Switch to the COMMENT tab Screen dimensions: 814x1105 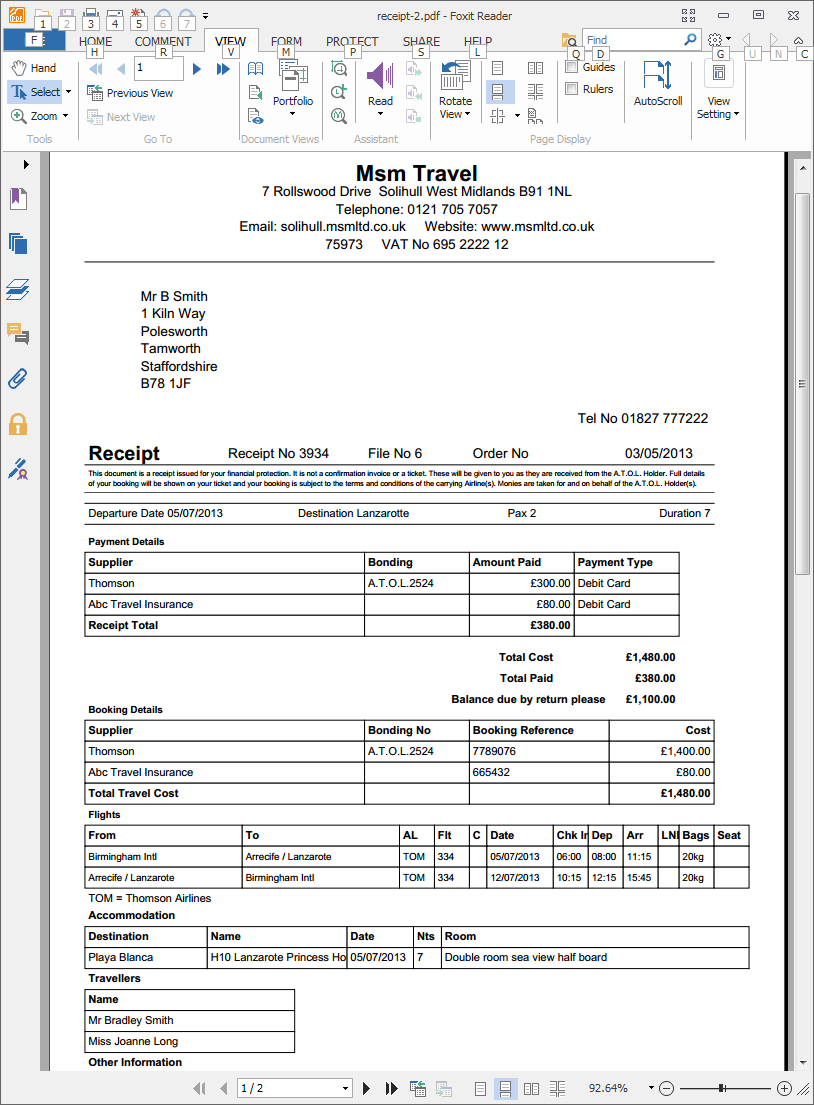click(x=163, y=42)
